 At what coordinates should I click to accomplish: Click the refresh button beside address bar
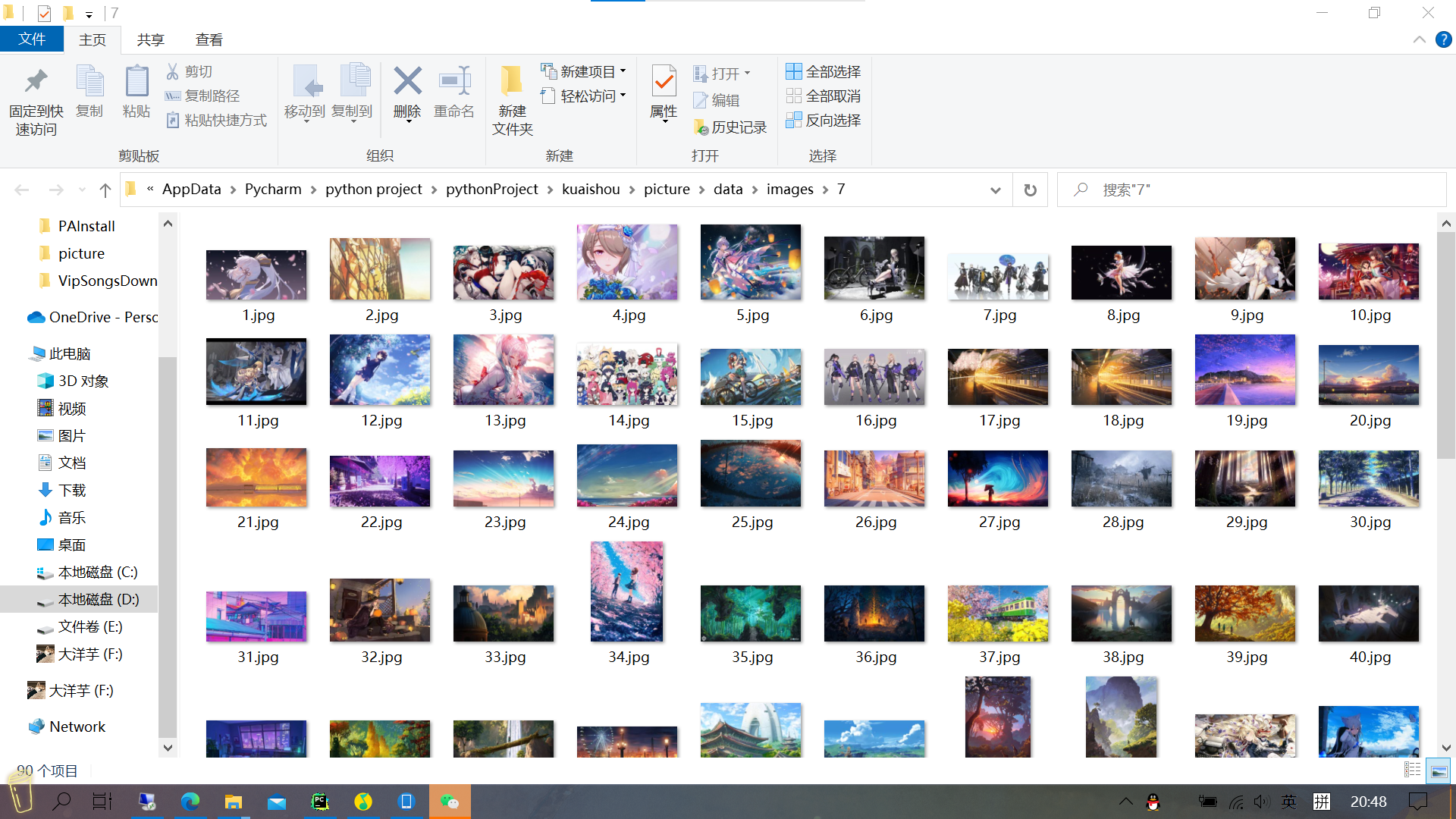(1030, 190)
